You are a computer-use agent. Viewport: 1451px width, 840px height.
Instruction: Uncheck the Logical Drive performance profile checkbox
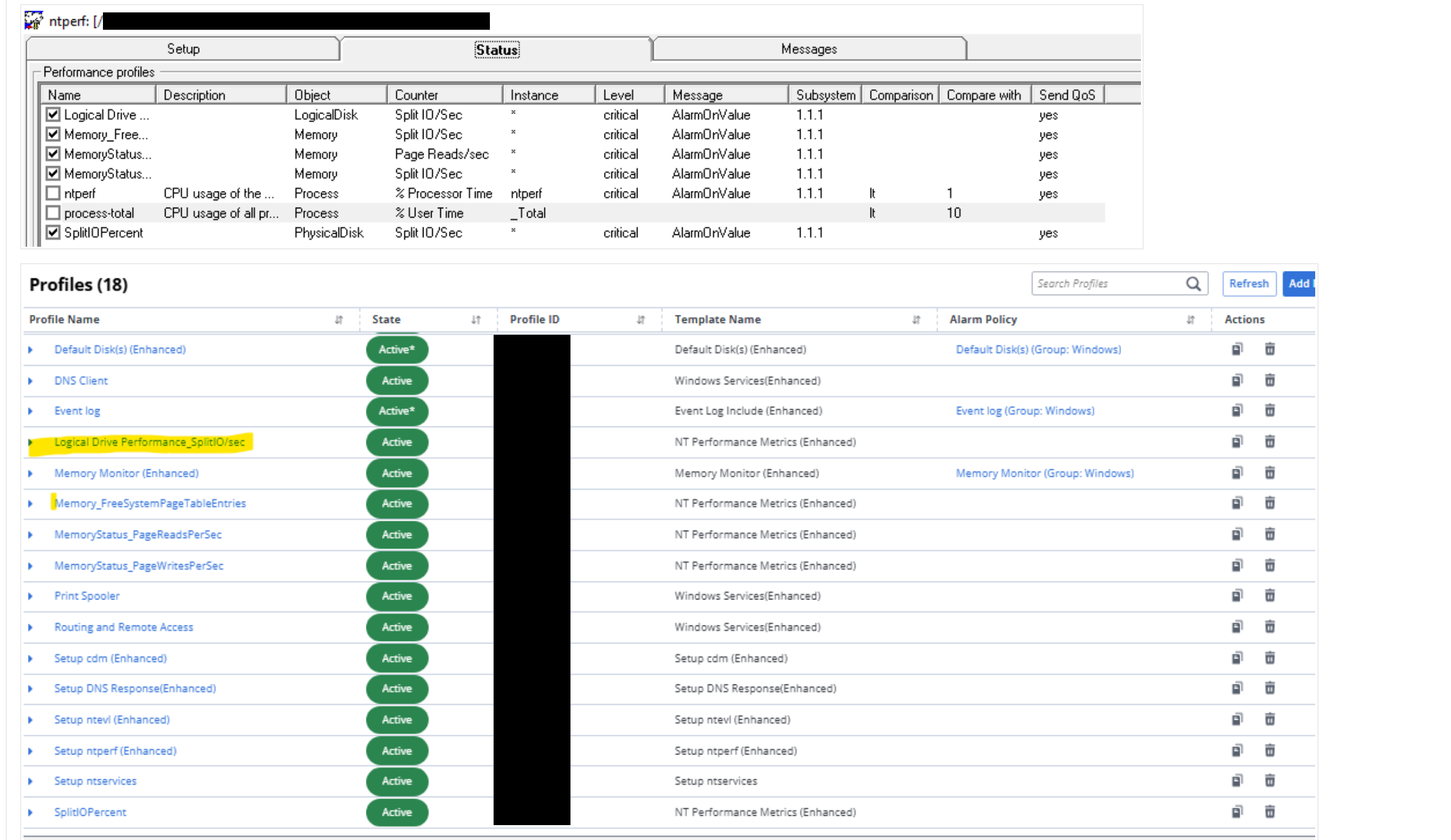[x=53, y=115]
